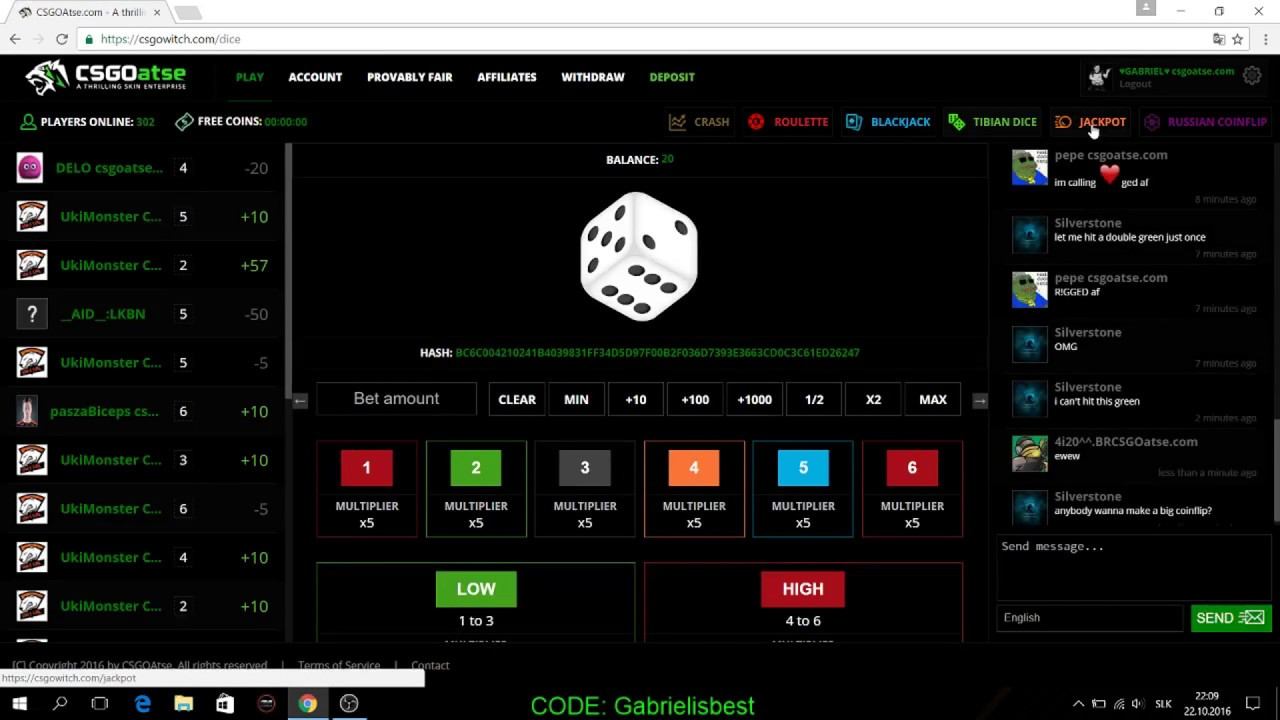The image size is (1280, 720).
Task: Click the DELO csgoatse player row
Action: (x=142, y=168)
